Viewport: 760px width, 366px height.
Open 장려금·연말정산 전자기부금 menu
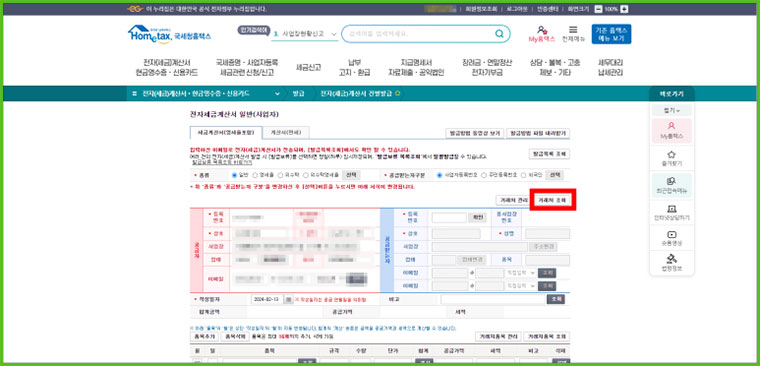(x=487, y=68)
